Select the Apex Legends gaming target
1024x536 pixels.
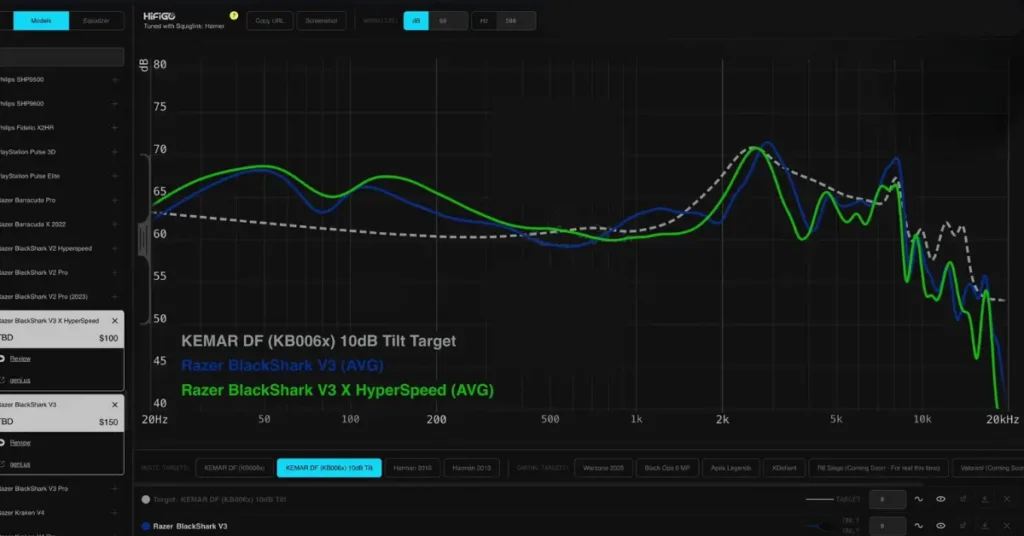(x=731, y=468)
